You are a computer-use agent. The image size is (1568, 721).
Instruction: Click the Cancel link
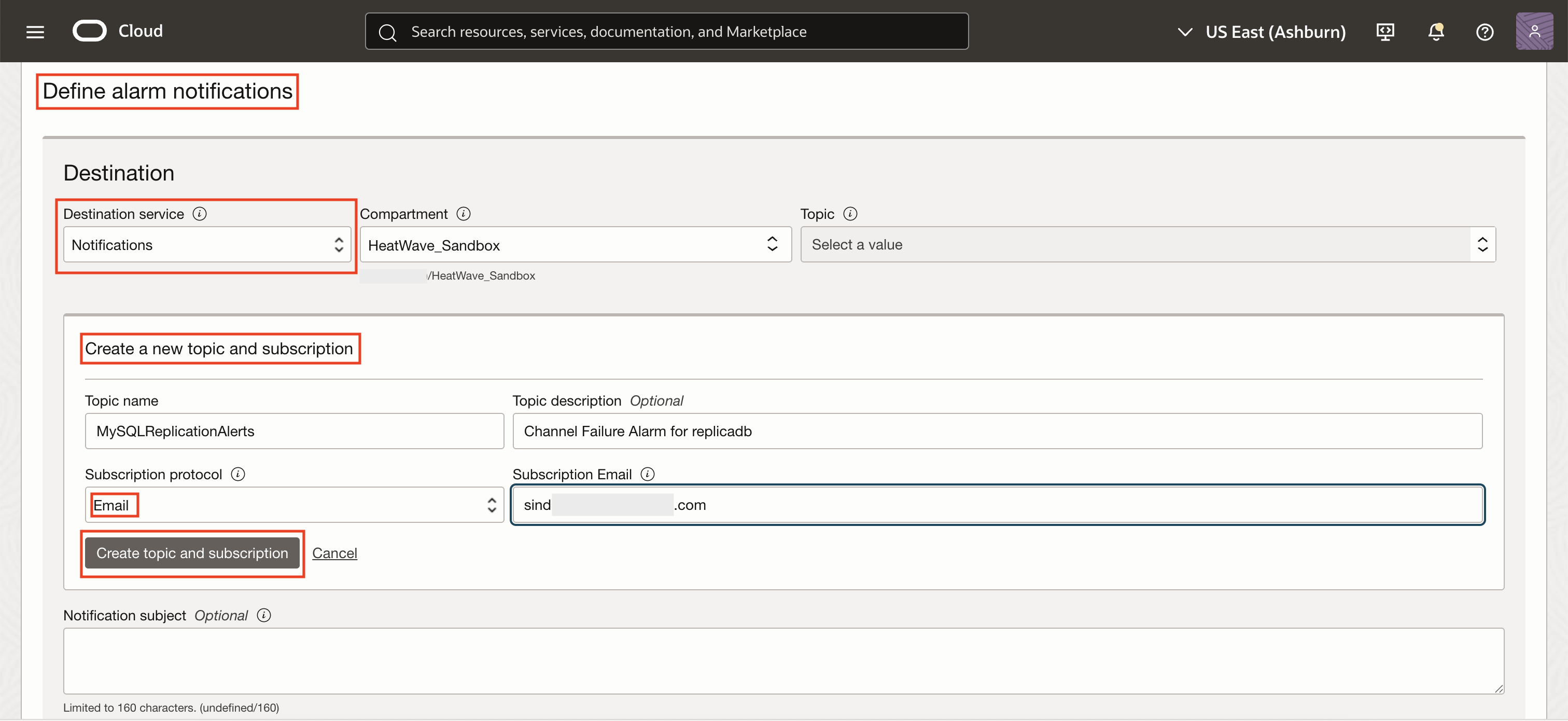334,553
